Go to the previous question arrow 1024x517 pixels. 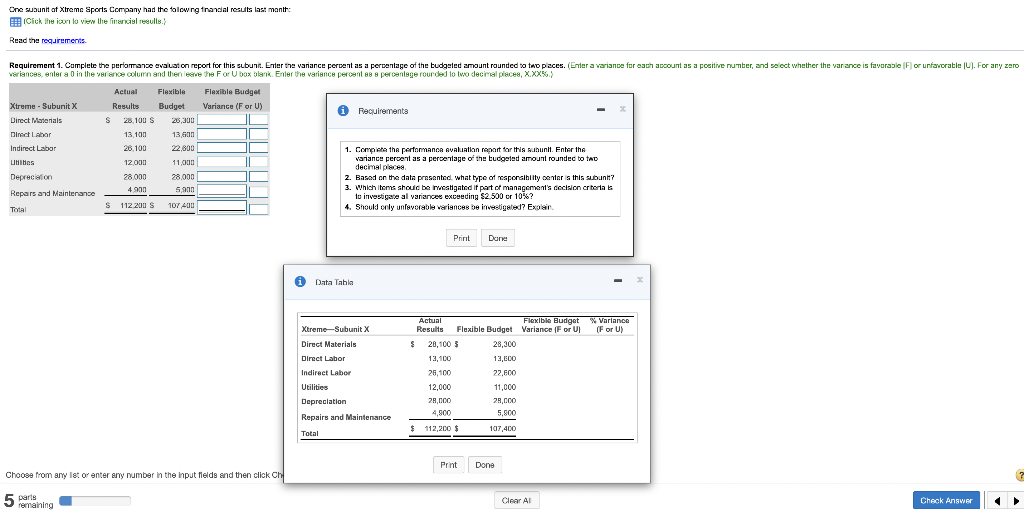995,501
